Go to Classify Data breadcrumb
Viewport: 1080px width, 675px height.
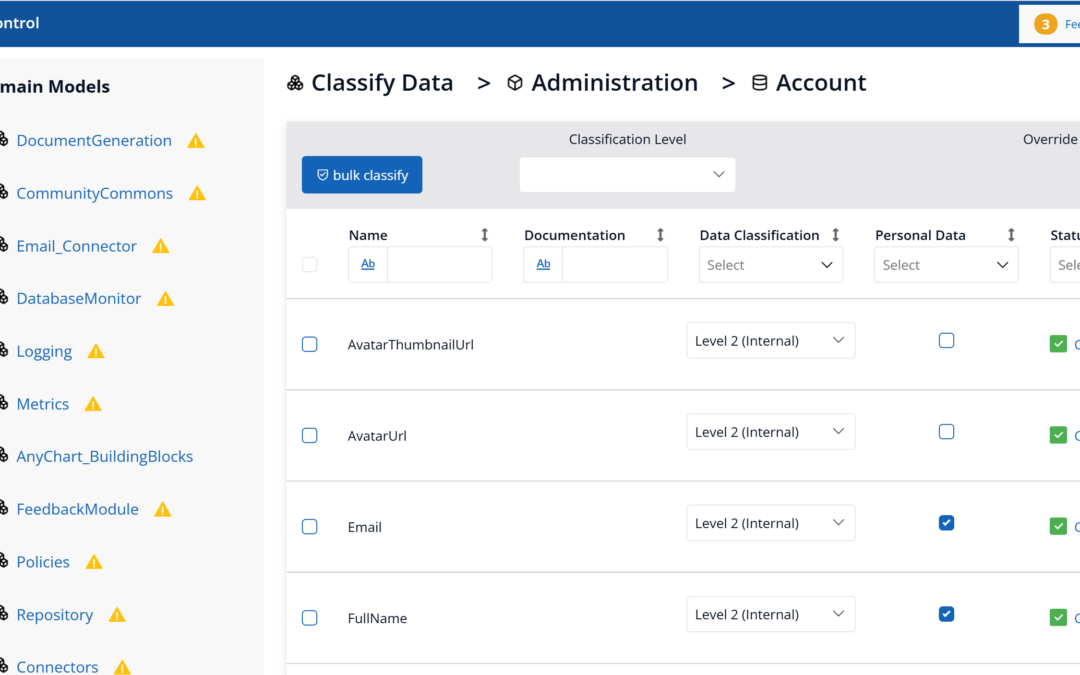point(381,83)
